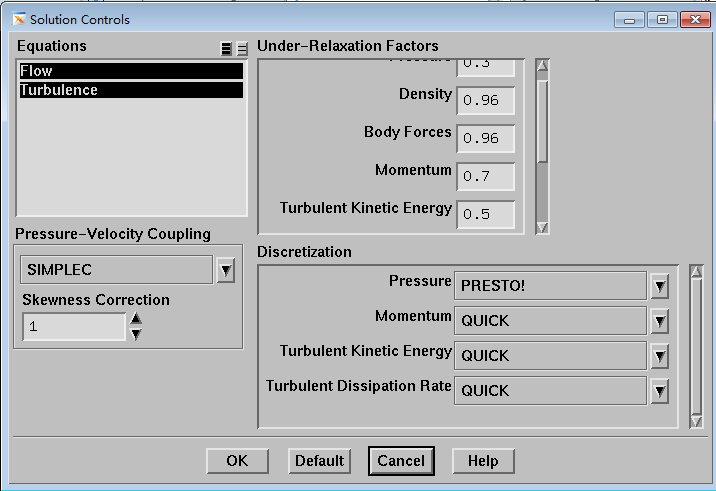716x491 pixels.
Task: Open the Pressure-Velocity Coupling SIMPLEC dropdown
Action: point(226,270)
